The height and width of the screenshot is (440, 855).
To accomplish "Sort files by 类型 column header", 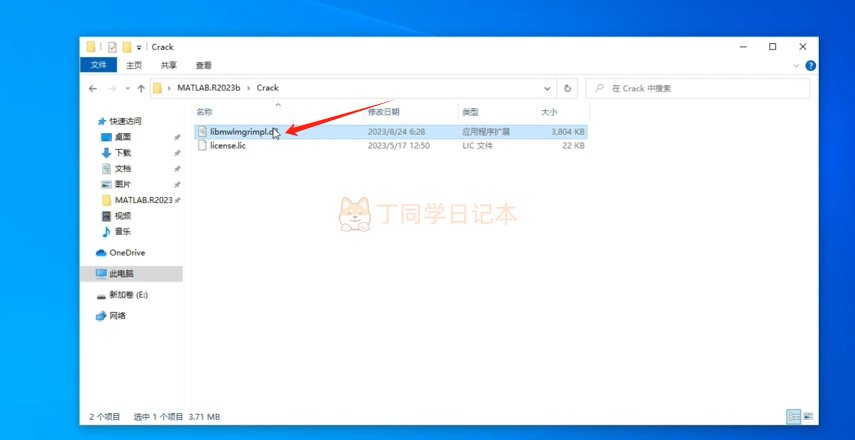I will 469,112.
